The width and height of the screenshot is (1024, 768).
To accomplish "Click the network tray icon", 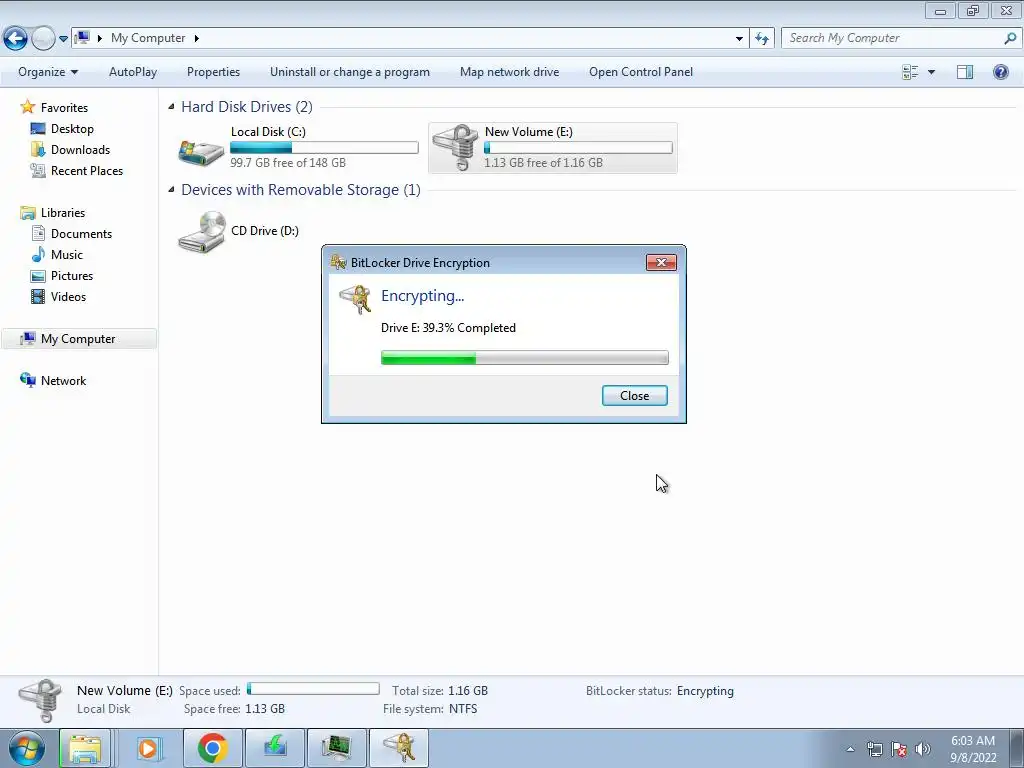I will click(874, 749).
